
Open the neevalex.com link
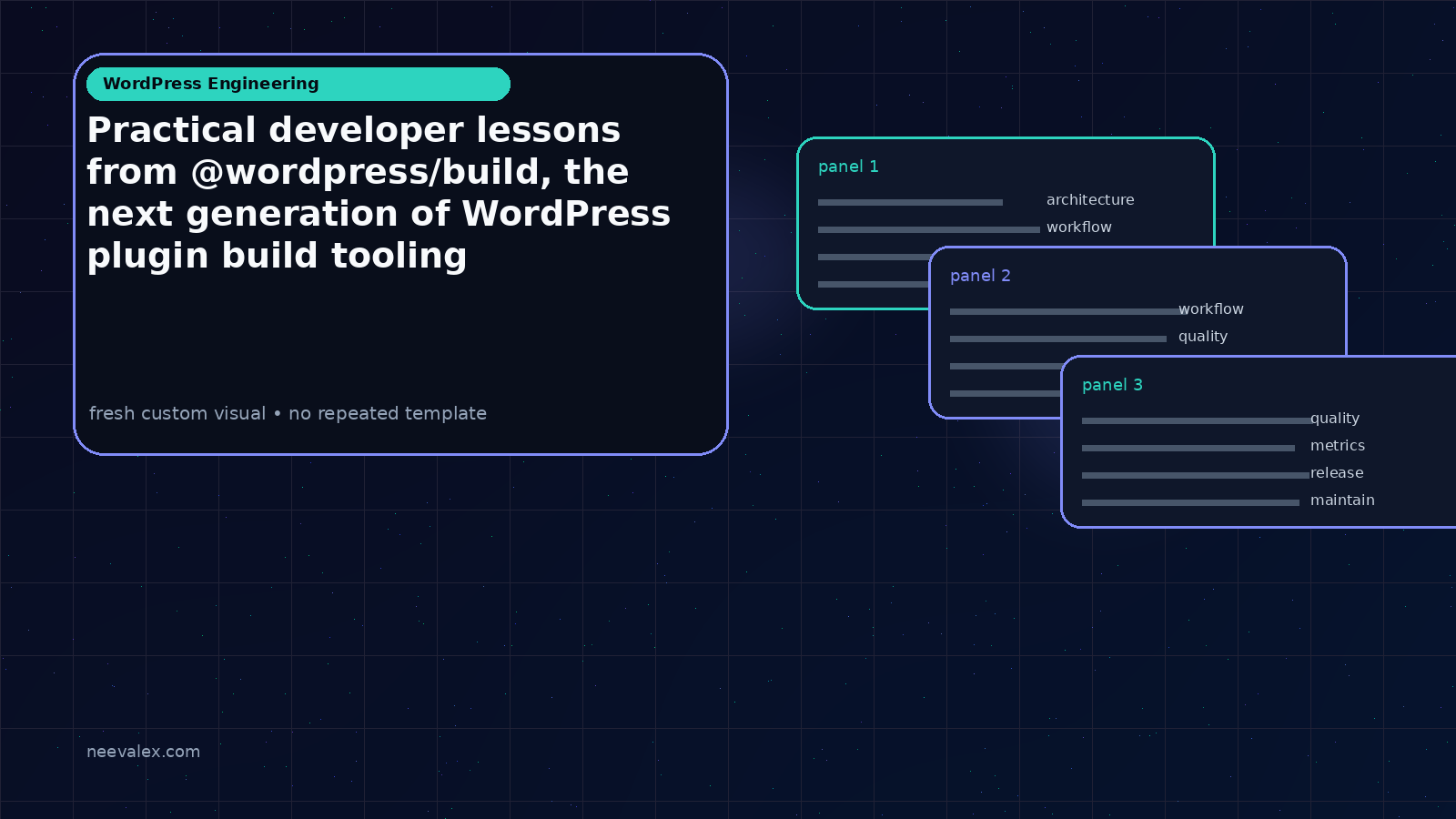[143, 752]
